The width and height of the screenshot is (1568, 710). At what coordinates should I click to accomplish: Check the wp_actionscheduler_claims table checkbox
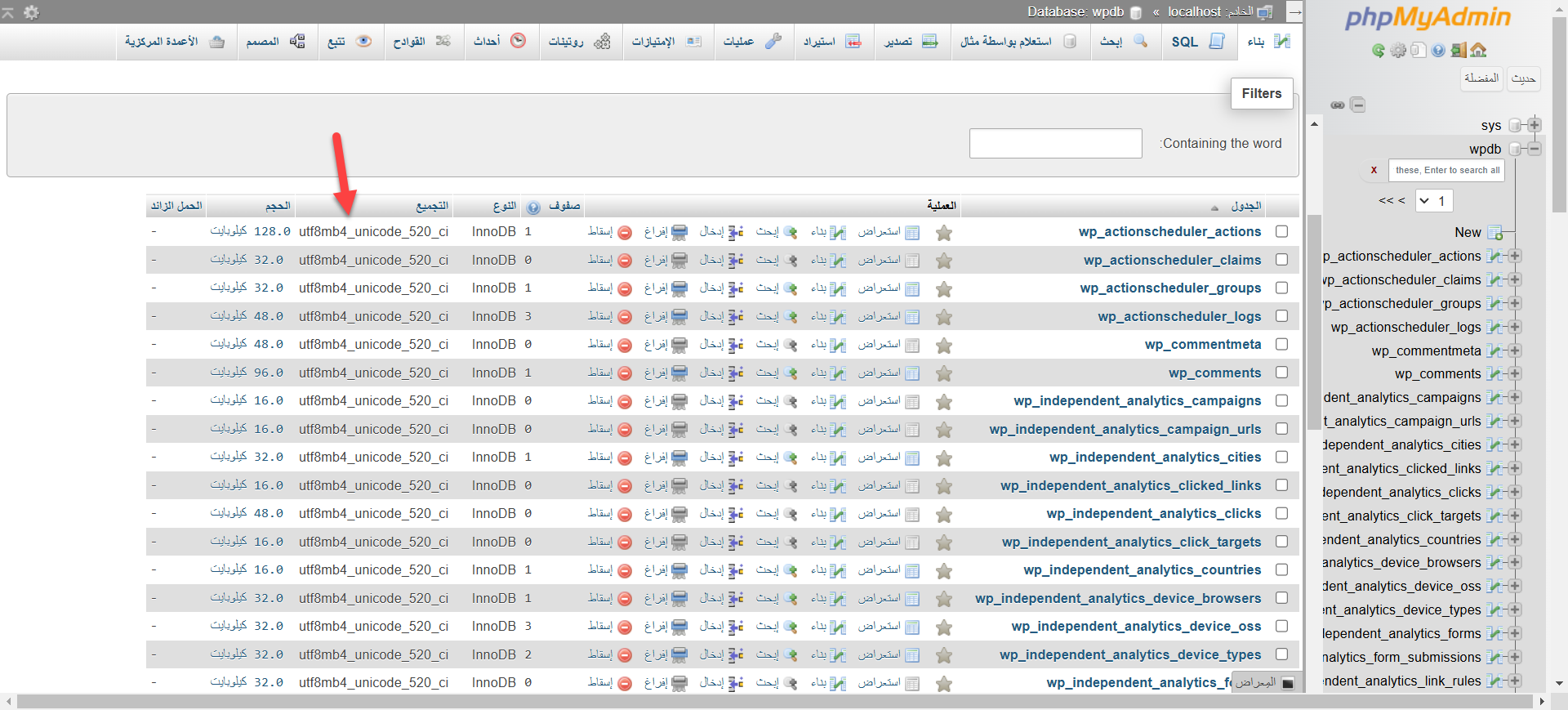coord(1281,260)
